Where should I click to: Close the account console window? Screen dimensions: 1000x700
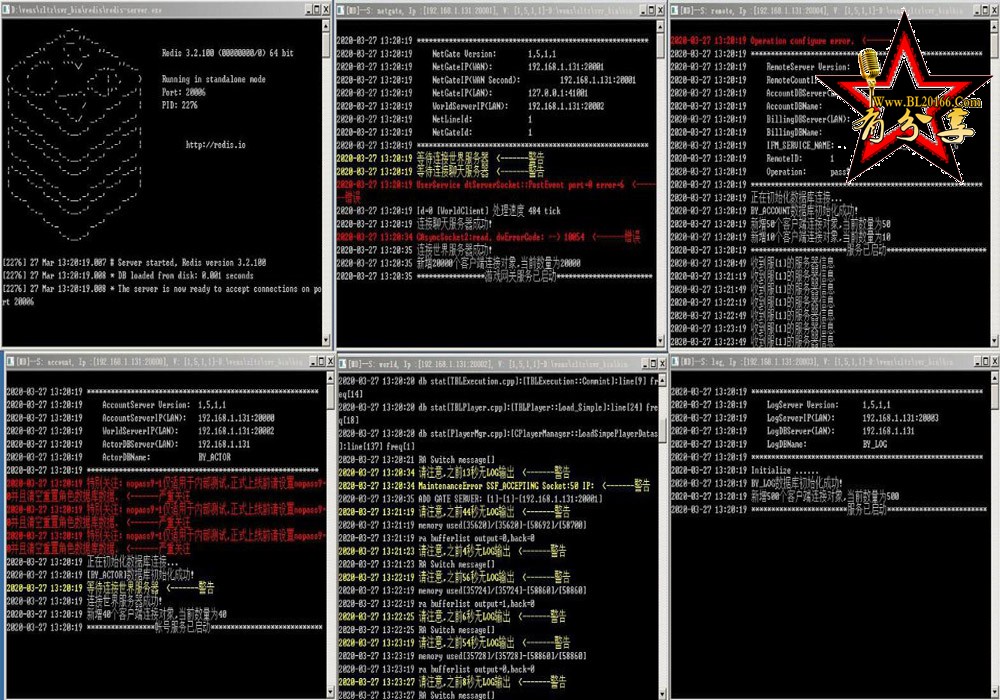330,361
